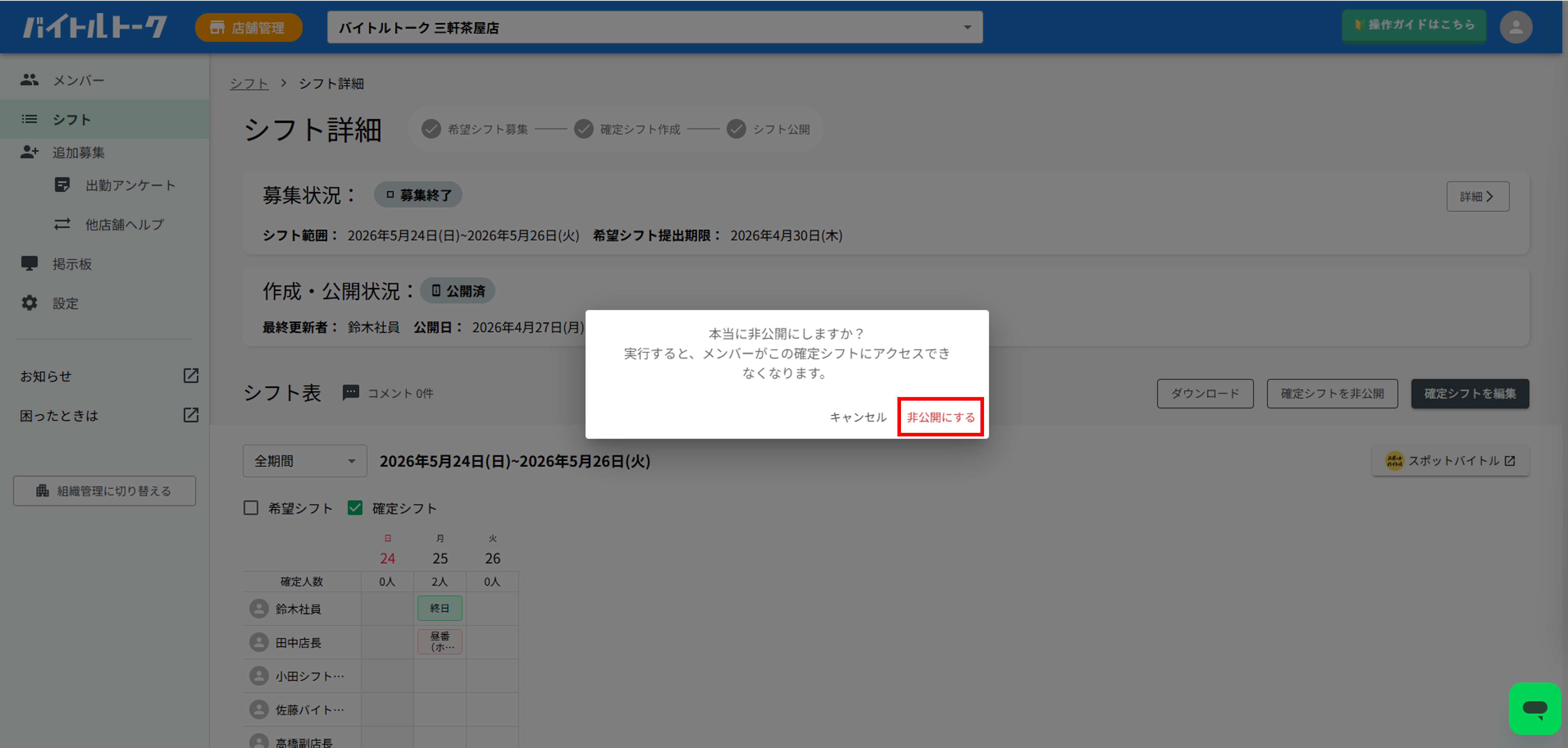The image size is (1568, 748).
Task: Click the ダウンロード button
Action: point(1205,394)
